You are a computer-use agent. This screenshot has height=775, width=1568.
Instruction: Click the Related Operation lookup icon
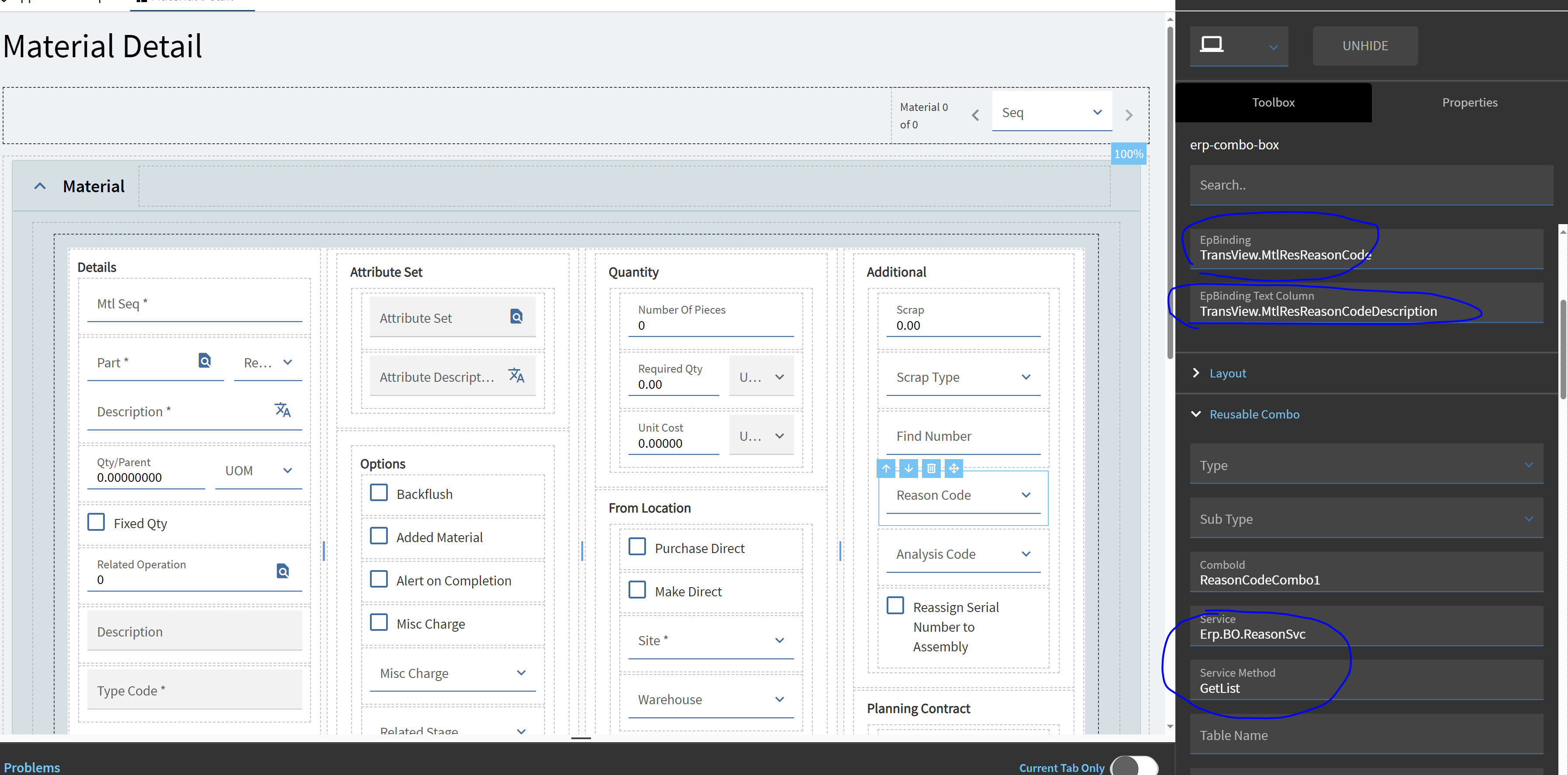tap(283, 571)
